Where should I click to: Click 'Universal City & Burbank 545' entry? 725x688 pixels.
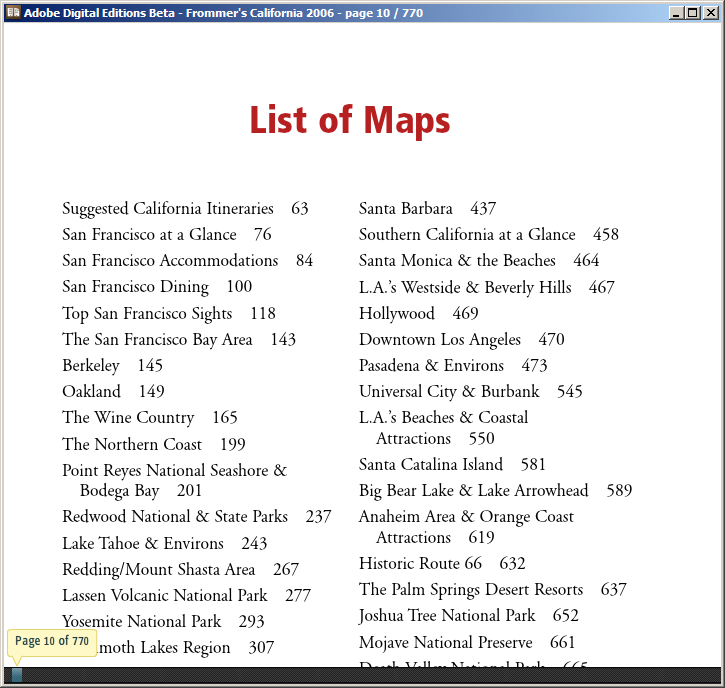(x=471, y=392)
